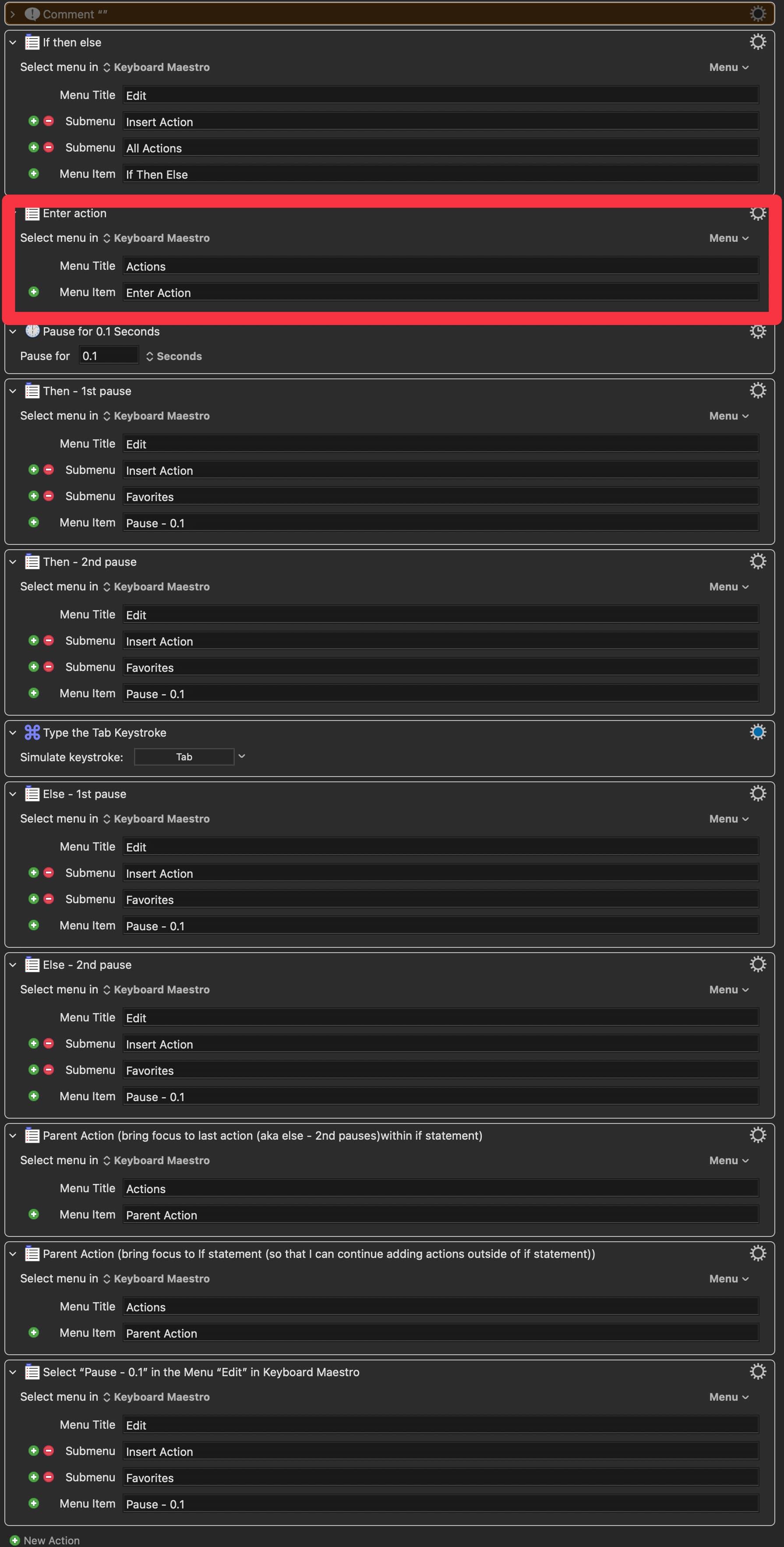The width and height of the screenshot is (784, 1547).
Task: Remove Favorites submenu in Else - 1st pause
Action: (49, 899)
